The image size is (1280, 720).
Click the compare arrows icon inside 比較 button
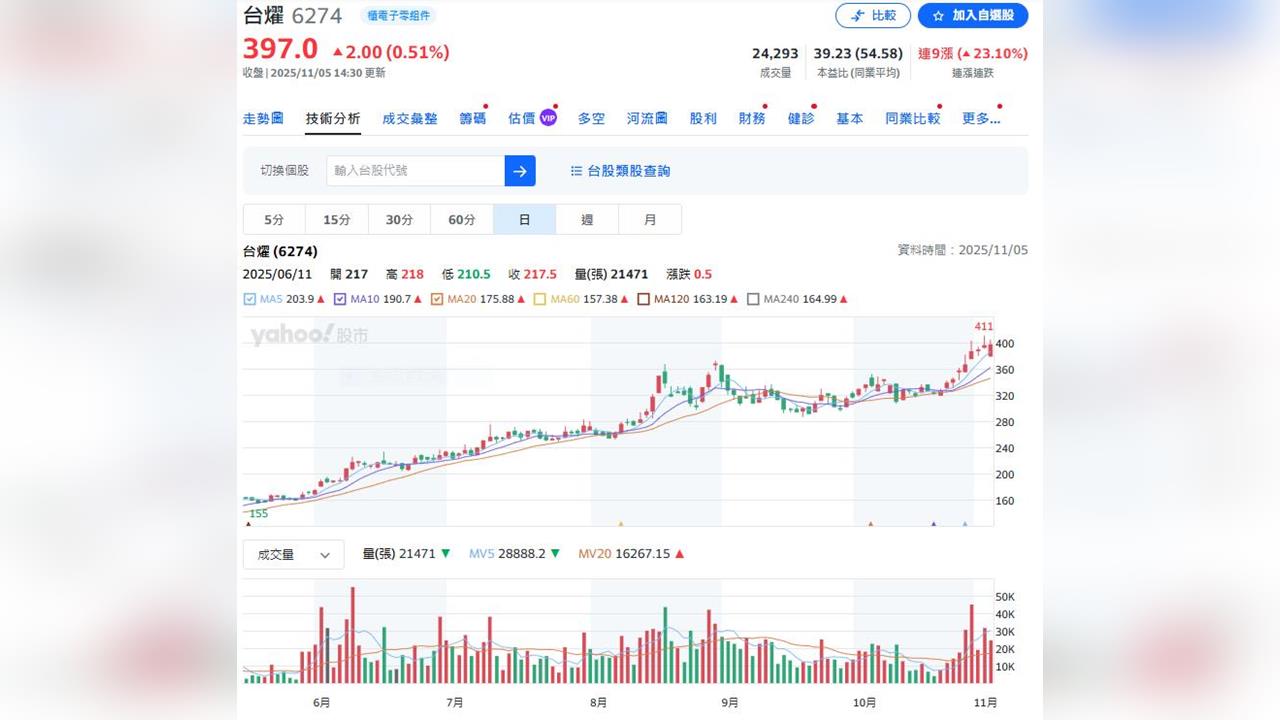(858, 15)
